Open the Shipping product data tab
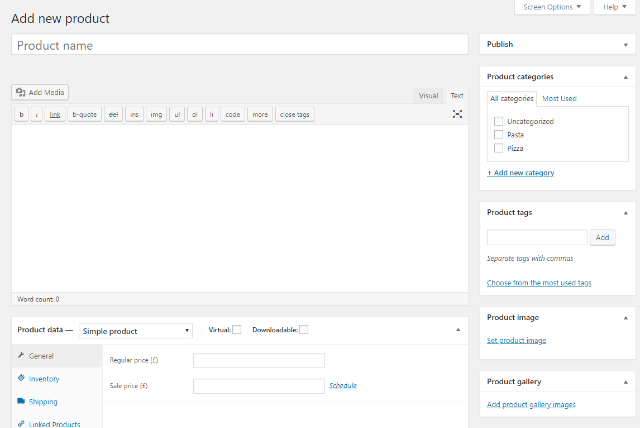 (x=57, y=401)
